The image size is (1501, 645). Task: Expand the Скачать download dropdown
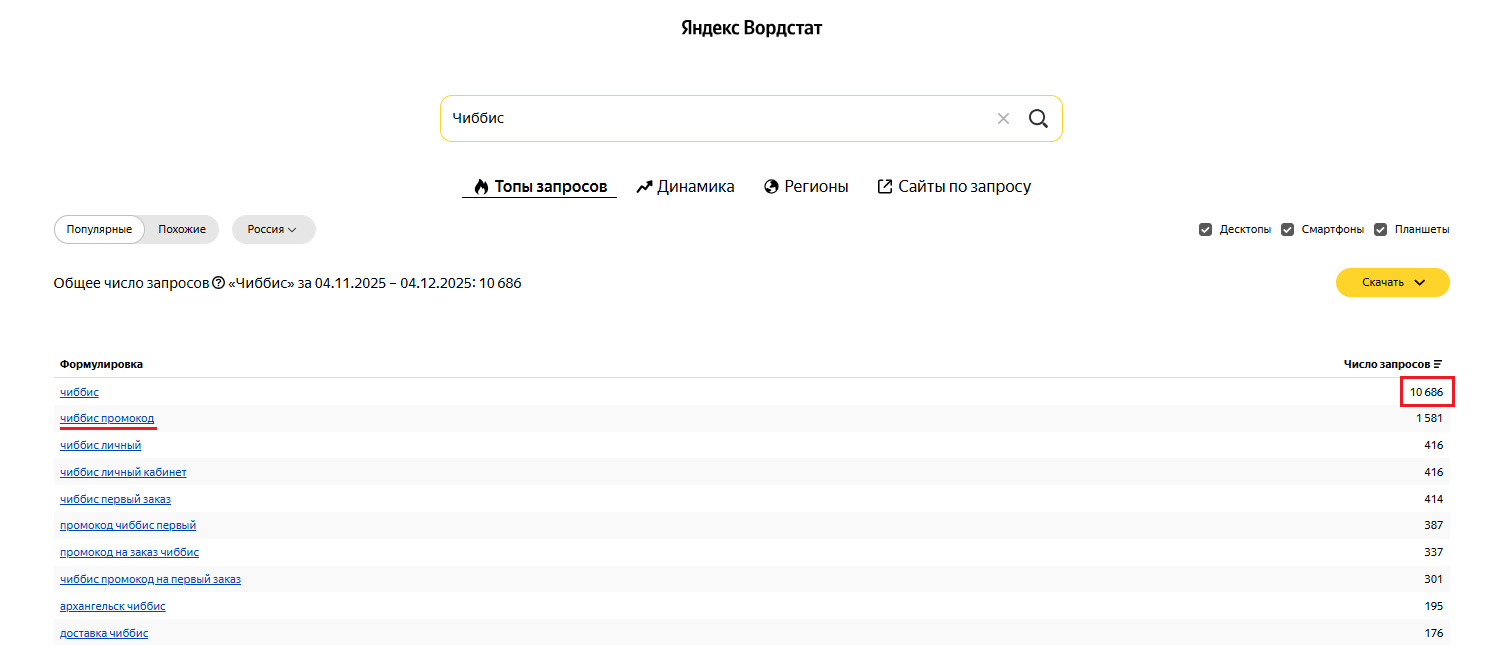[x=1392, y=283]
